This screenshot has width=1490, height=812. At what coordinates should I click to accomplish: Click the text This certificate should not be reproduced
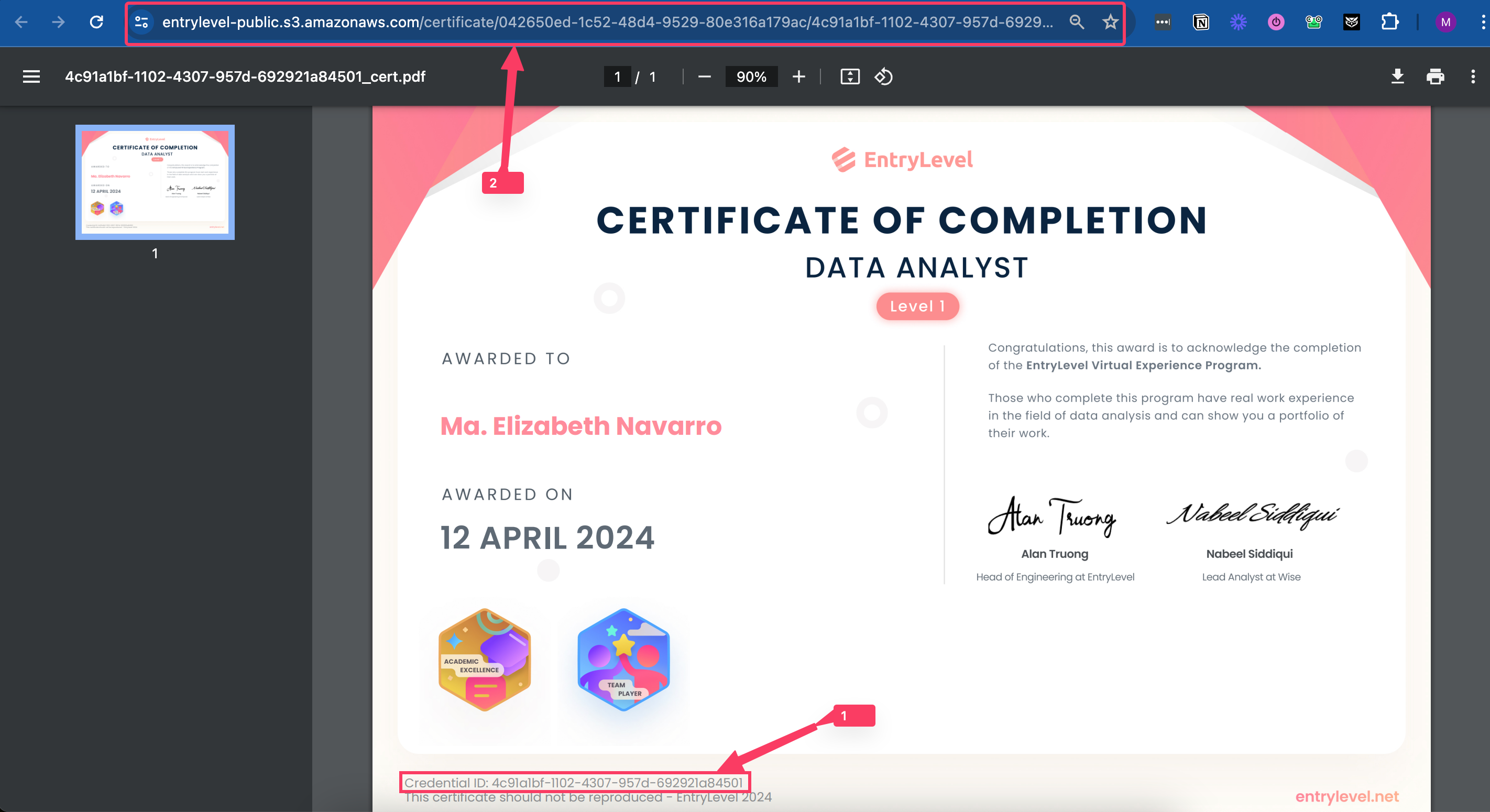(533, 797)
